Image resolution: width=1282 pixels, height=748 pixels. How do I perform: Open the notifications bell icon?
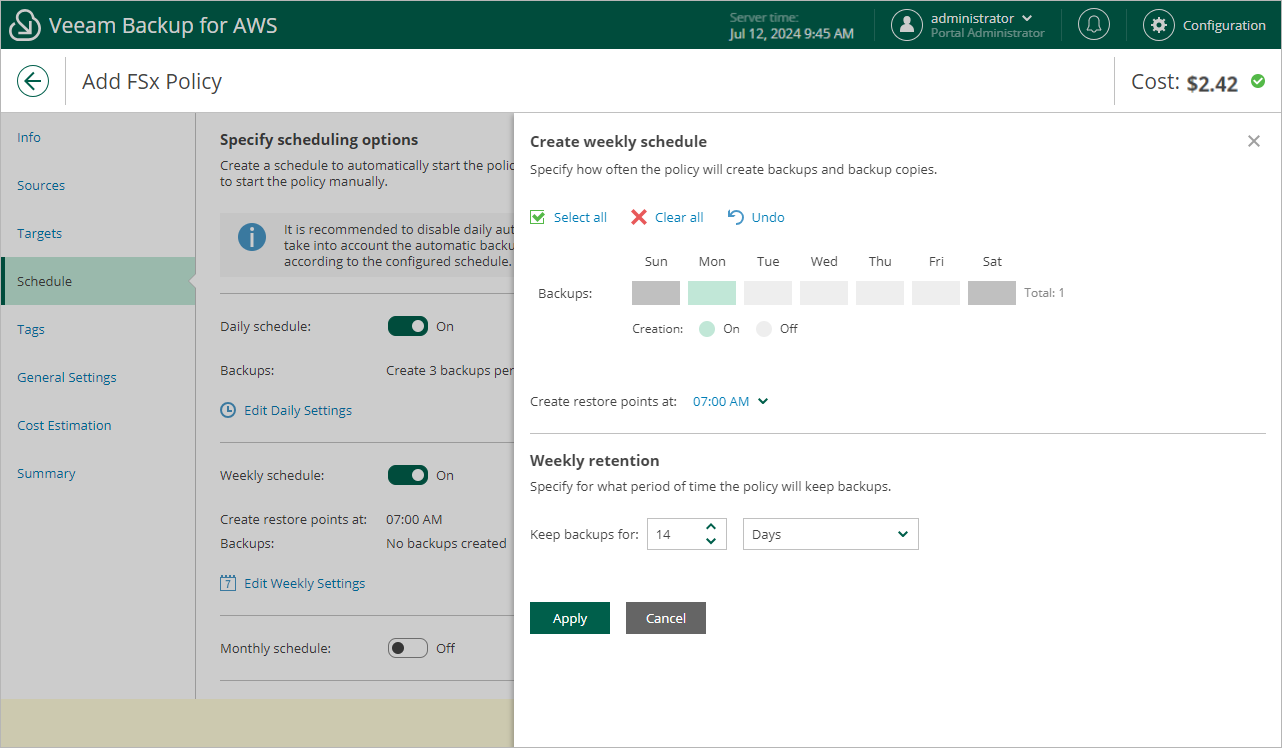(1094, 25)
